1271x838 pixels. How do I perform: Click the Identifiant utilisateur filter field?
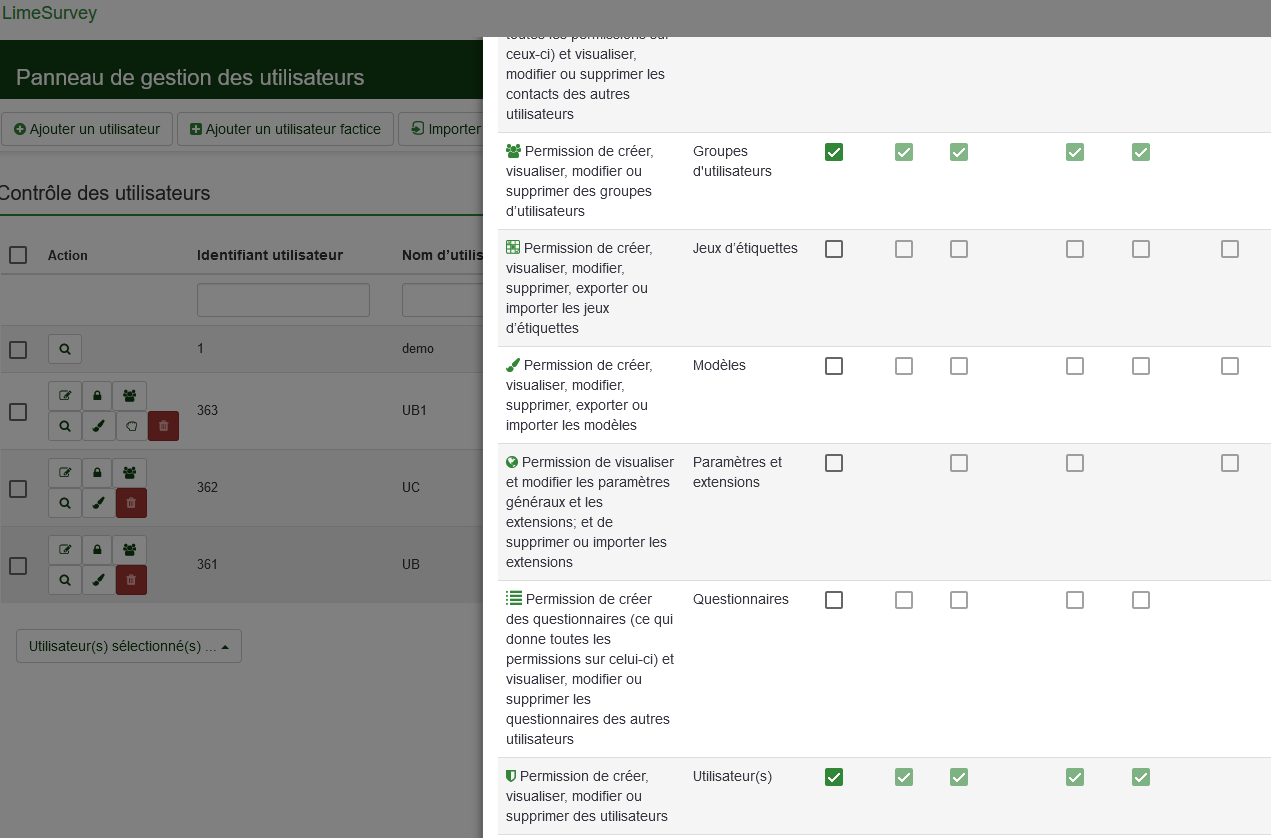(283, 300)
